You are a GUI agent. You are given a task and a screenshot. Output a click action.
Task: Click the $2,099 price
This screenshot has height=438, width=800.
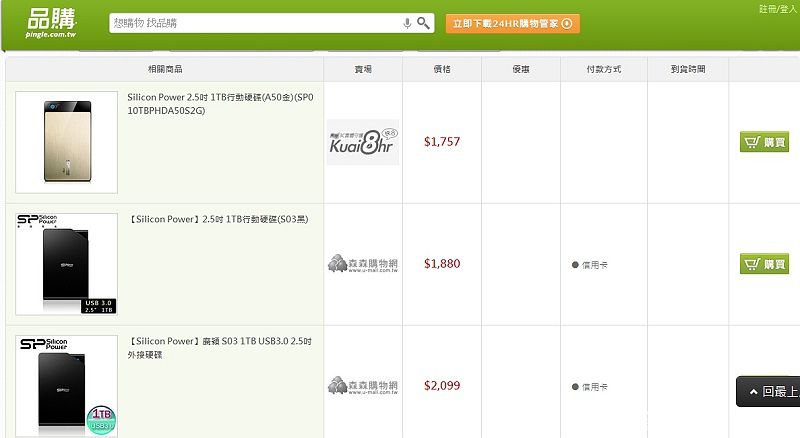click(442, 385)
